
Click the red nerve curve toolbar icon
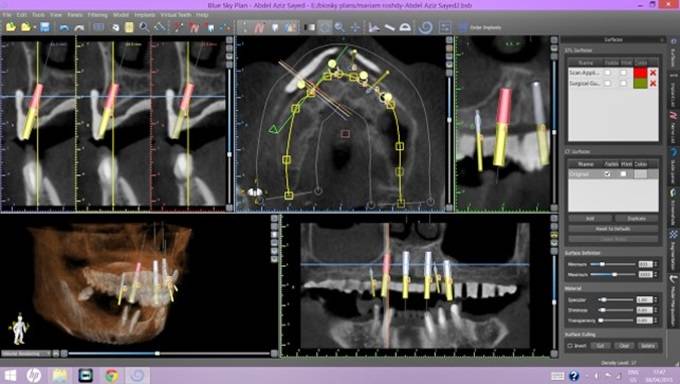(x=260, y=27)
